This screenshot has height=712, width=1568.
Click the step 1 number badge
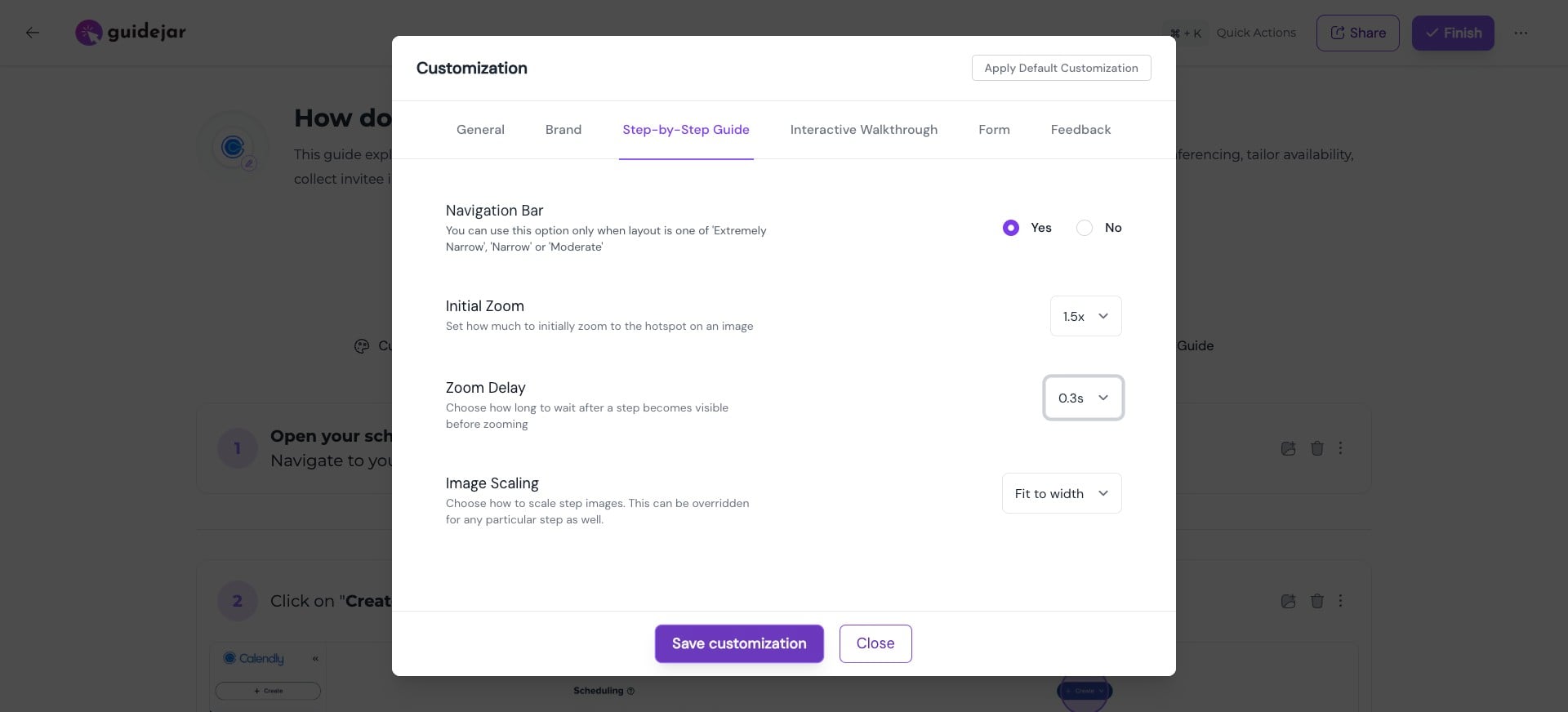238,448
